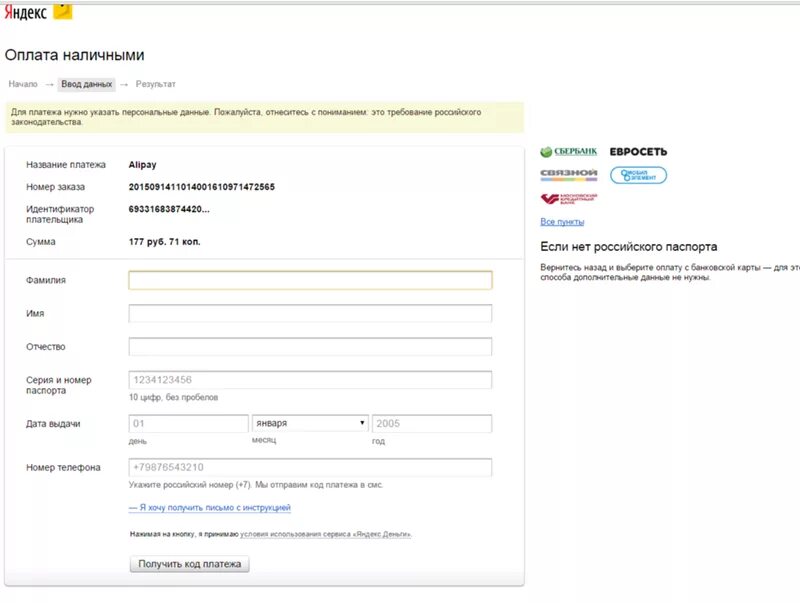This screenshot has height=603, width=800.
Task: Click into the Имя text field
Action: 310,314
